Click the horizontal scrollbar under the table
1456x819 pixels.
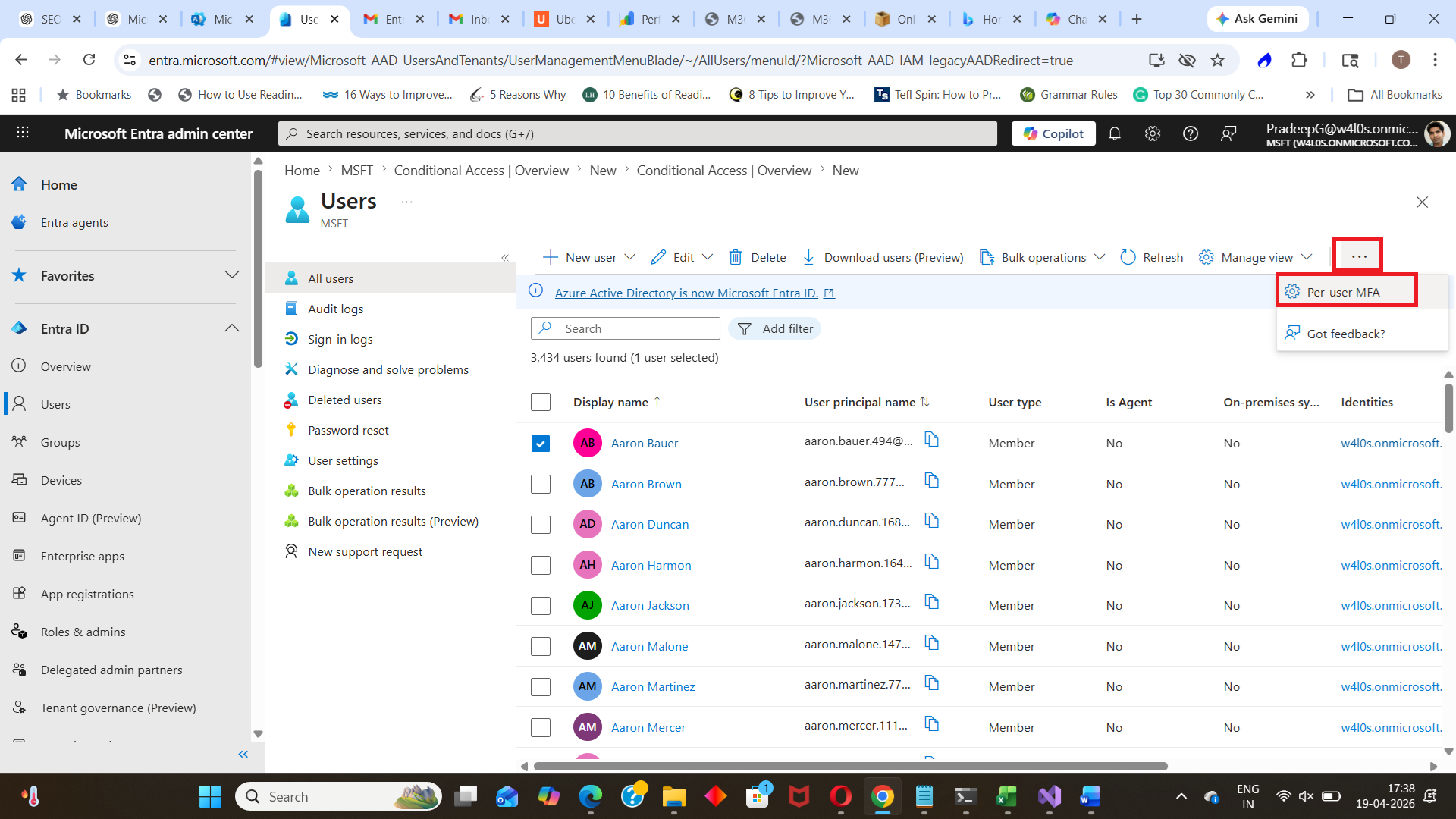point(849,766)
